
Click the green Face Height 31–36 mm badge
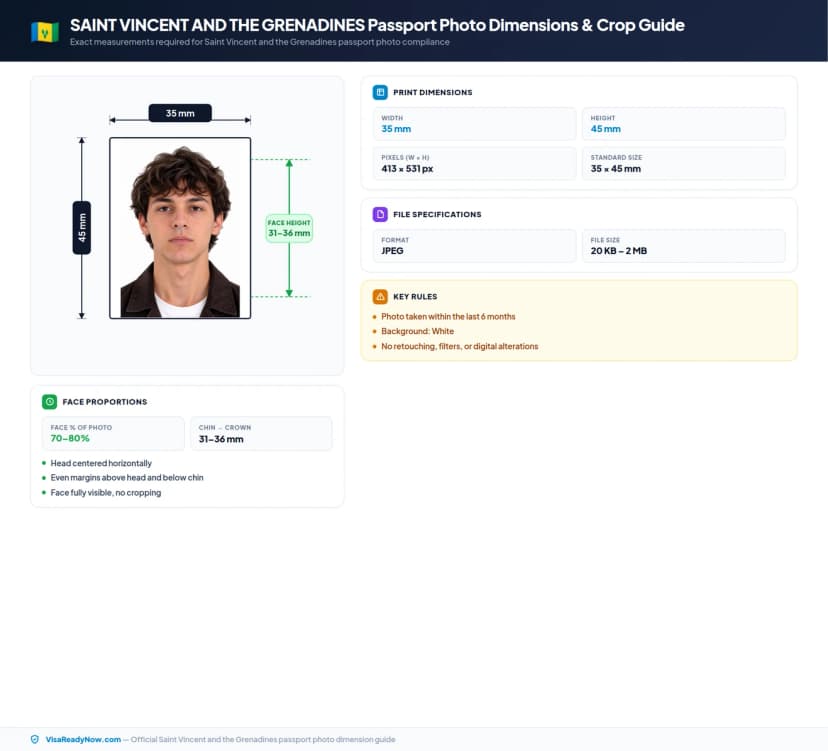pyautogui.click(x=289, y=228)
